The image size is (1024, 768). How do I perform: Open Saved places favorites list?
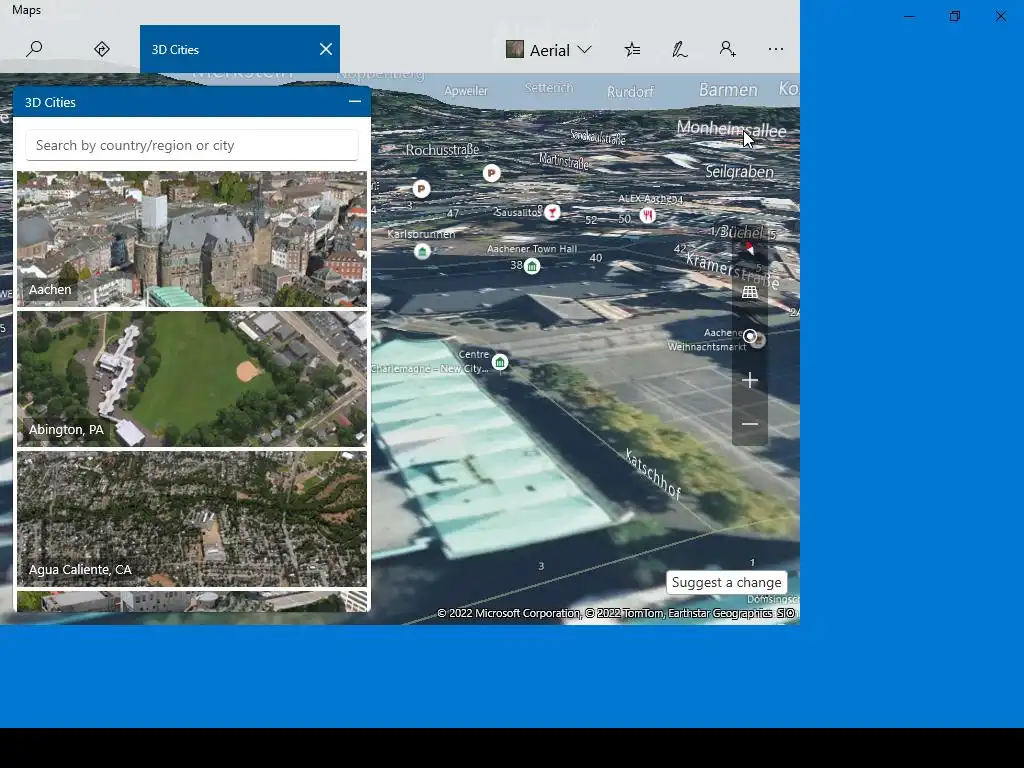tap(632, 49)
